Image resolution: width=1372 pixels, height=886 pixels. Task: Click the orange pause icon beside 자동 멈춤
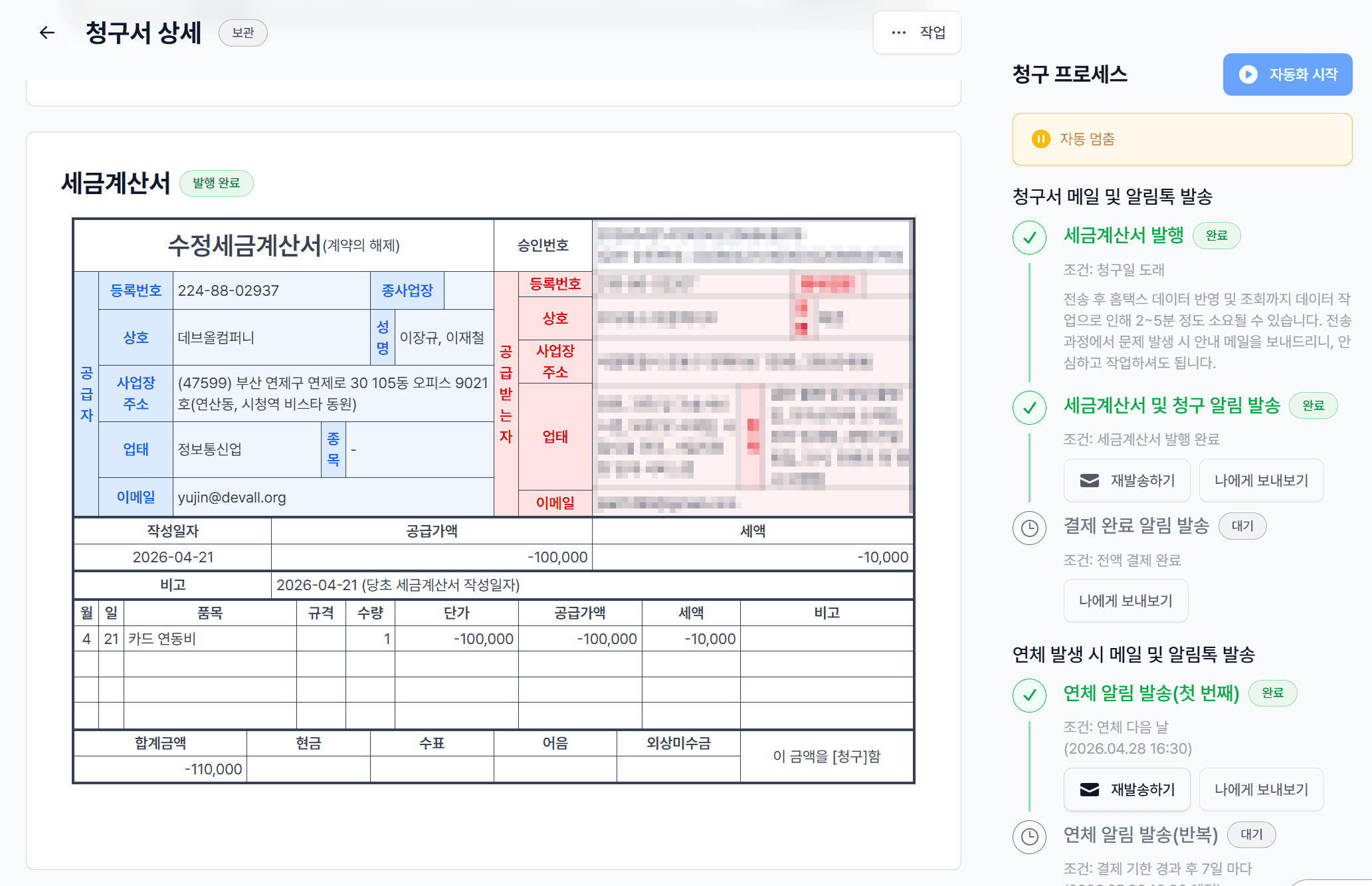click(x=1040, y=139)
